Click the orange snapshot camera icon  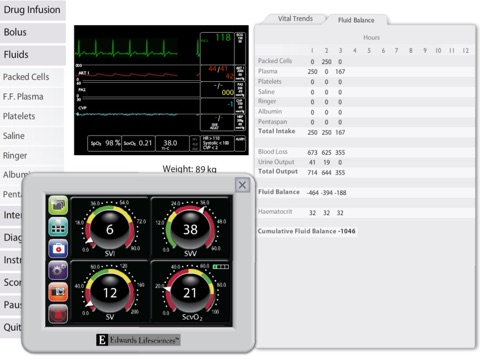(x=58, y=292)
